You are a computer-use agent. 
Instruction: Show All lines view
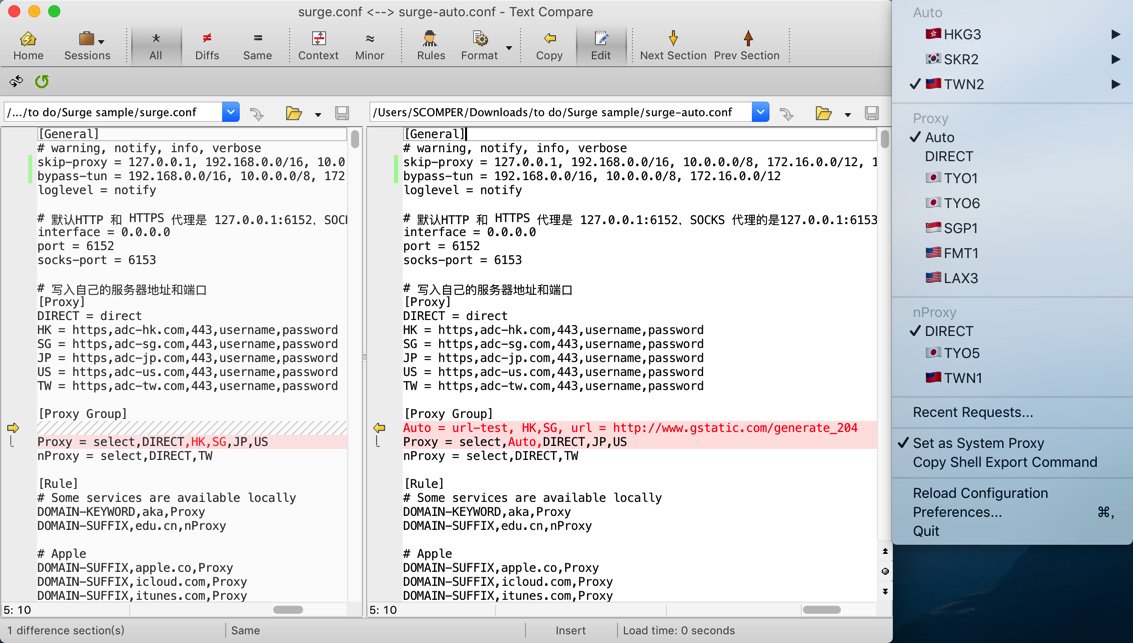[155, 46]
